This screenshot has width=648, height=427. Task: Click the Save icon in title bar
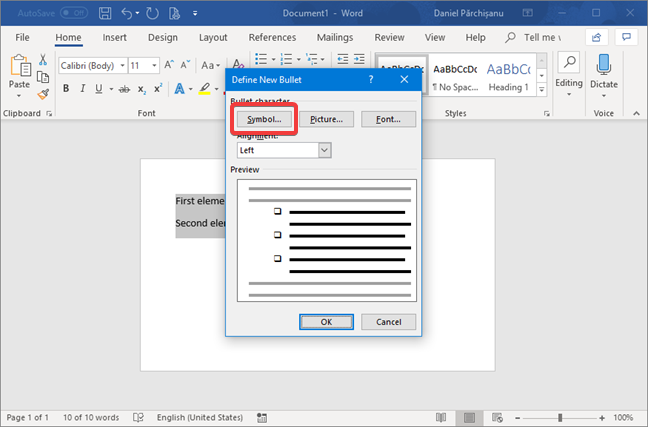(105, 13)
